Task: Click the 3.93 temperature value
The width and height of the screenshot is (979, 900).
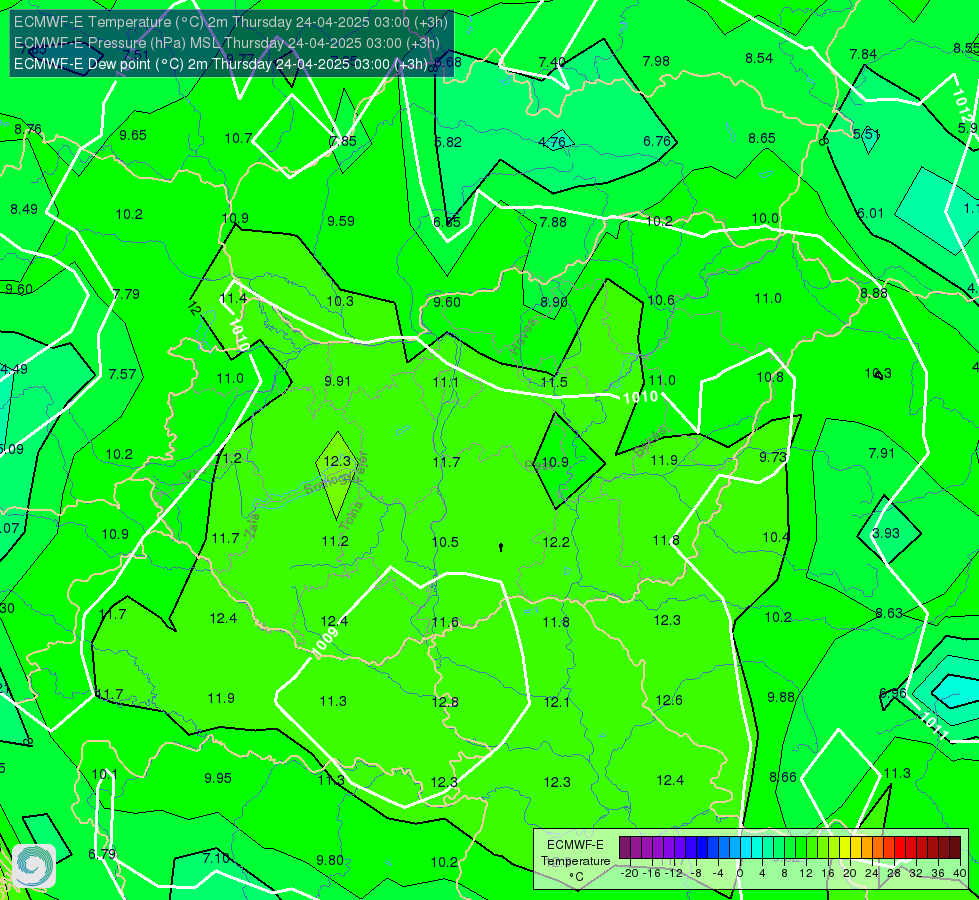Action: point(886,533)
